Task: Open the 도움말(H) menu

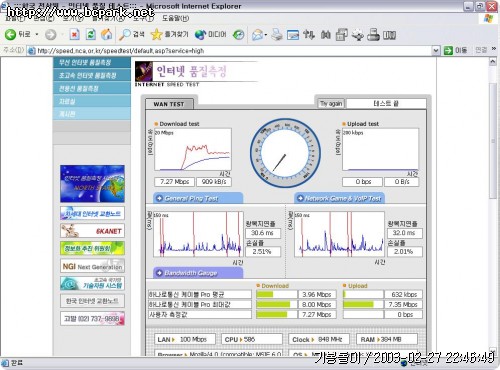Action: (x=176, y=18)
